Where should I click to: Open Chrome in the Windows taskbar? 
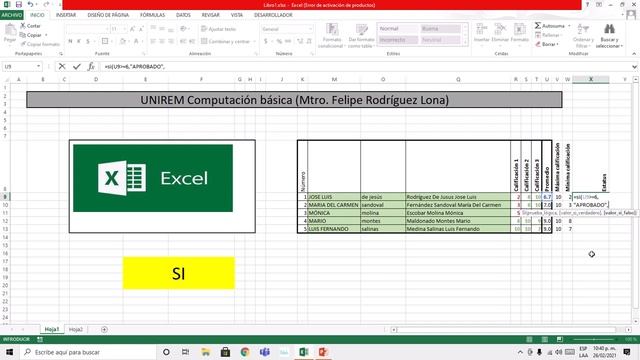click(245, 352)
